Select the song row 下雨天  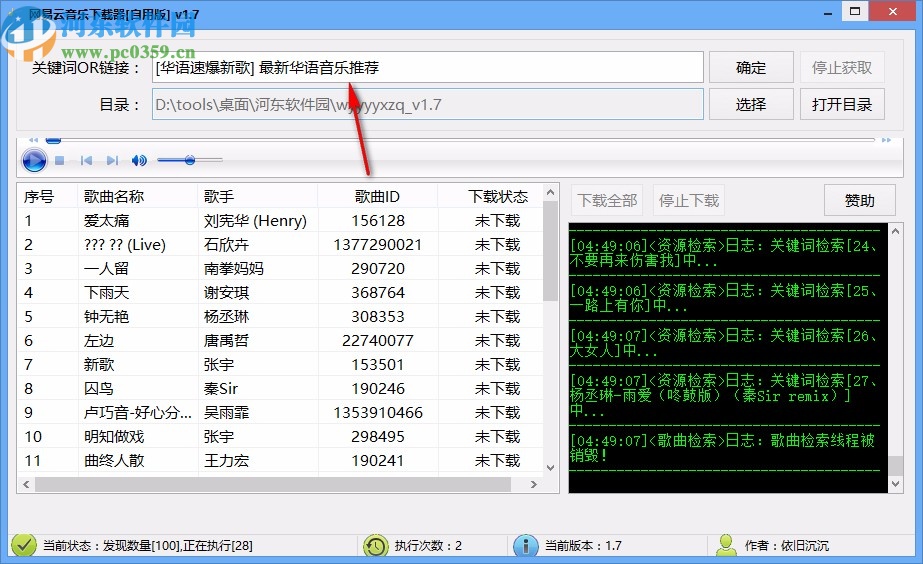(x=280, y=293)
